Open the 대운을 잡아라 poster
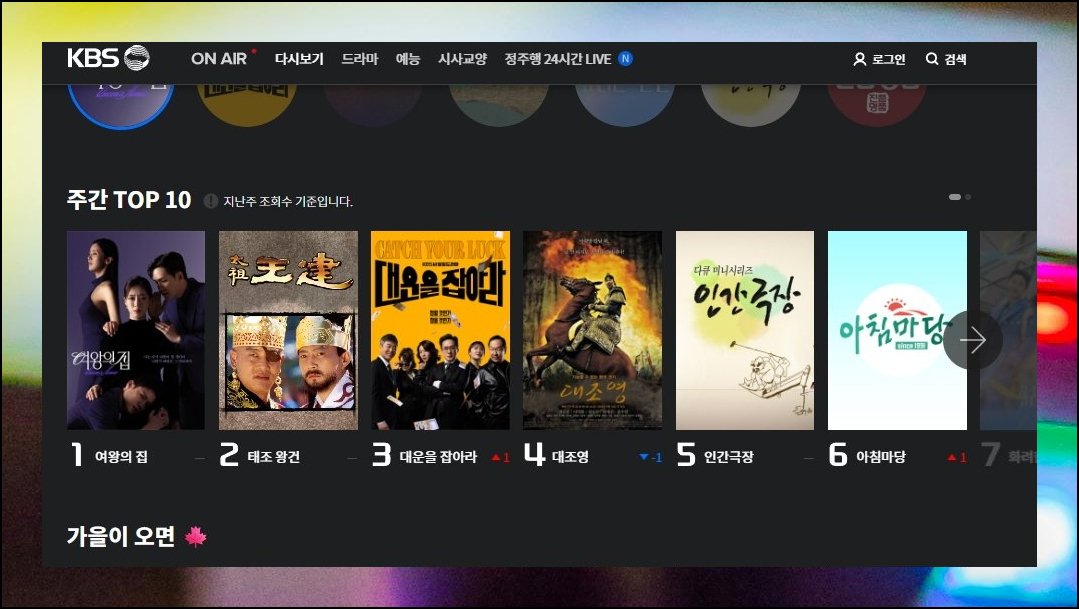The height and width of the screenshot is (609, 1079). click(x=440, y=330)
